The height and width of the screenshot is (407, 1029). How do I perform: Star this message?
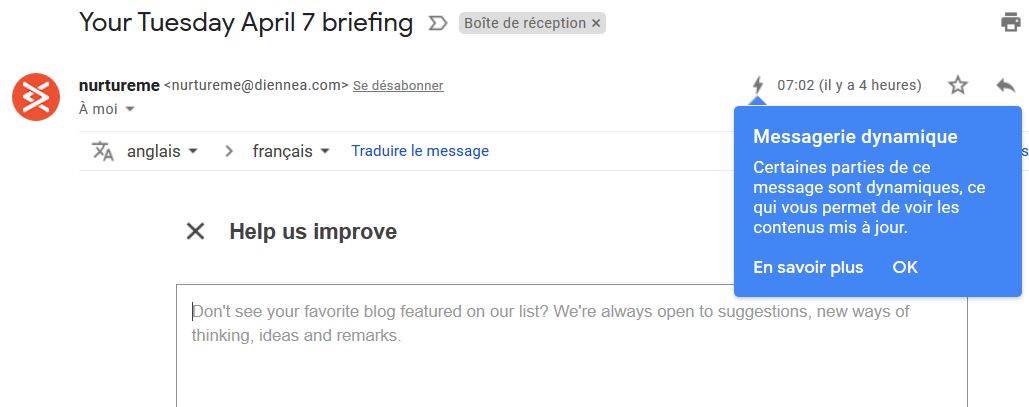click(x=958, y=86)
